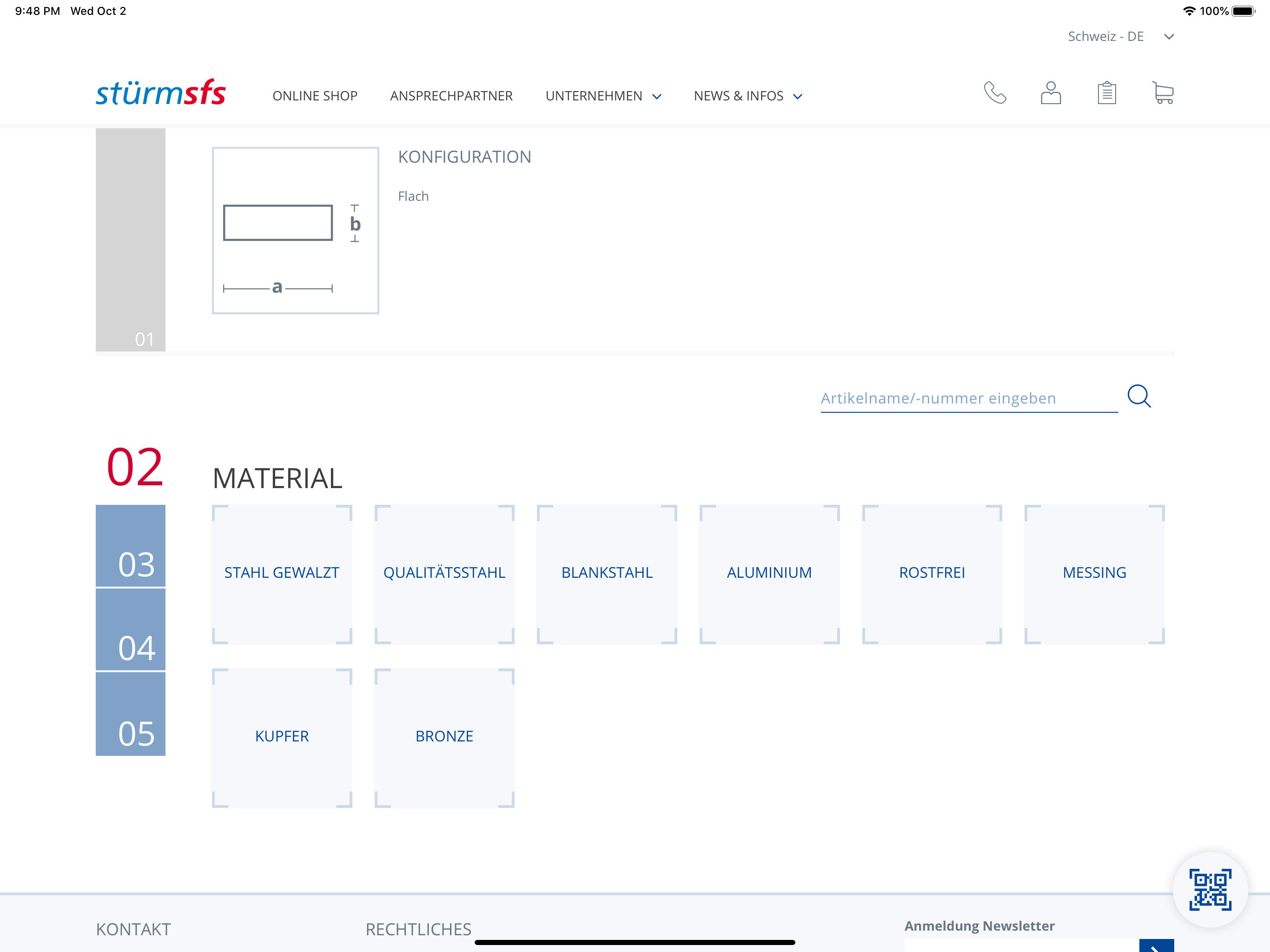Select material Qualitätsstahl
Screen dimensions: 1270x952
(x=444, y=574)
